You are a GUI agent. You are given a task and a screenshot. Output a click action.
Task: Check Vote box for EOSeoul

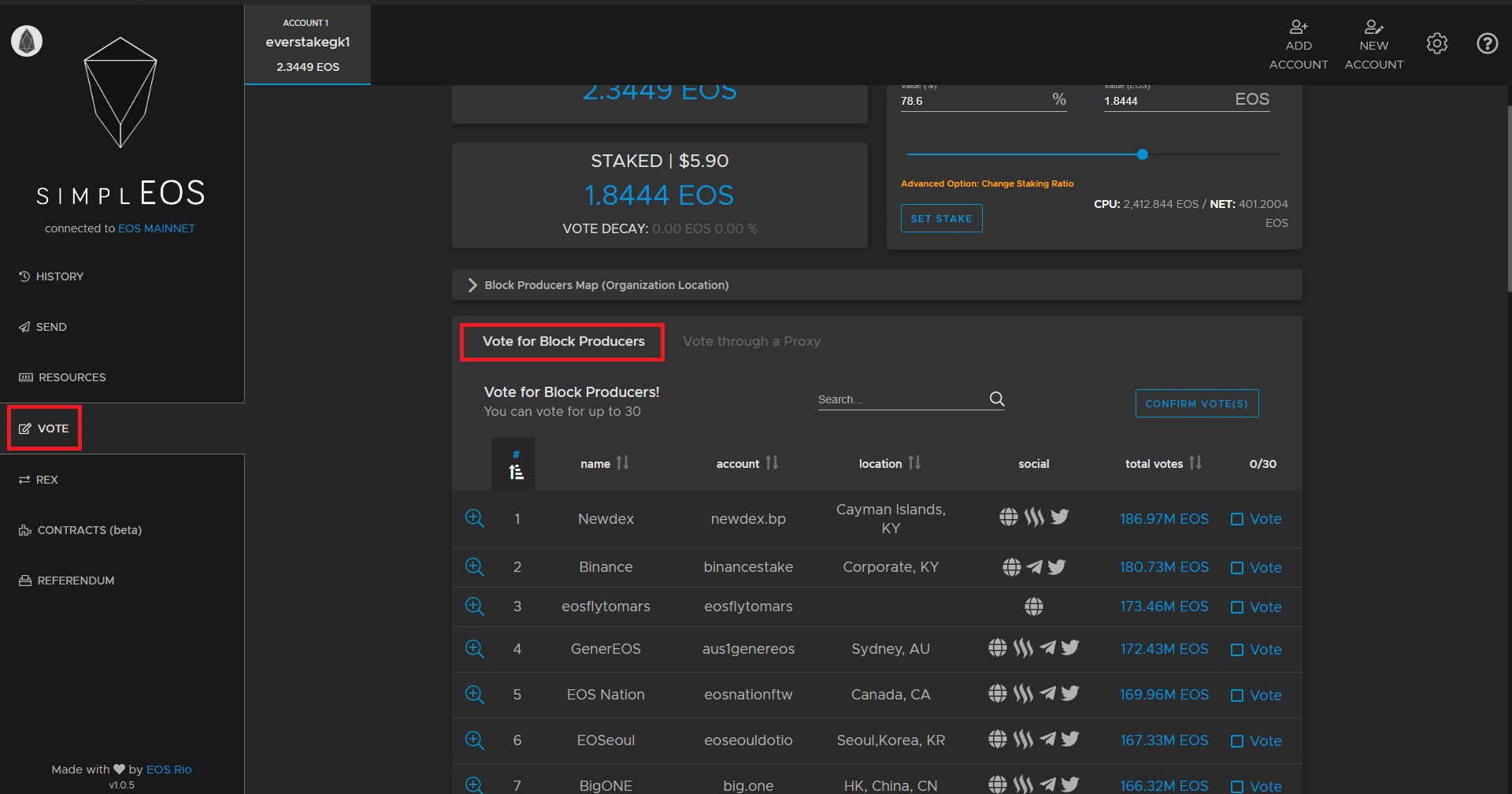pyautogui.click(x=1237, y=741)
